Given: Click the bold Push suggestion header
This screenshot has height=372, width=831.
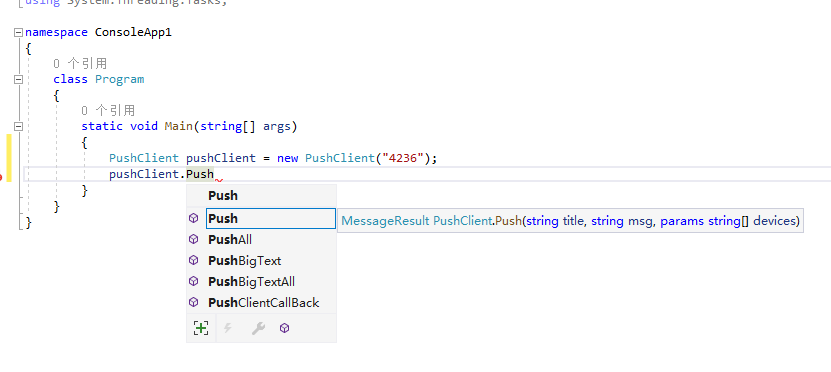Looking at the screenshot, I should [223, 196].
